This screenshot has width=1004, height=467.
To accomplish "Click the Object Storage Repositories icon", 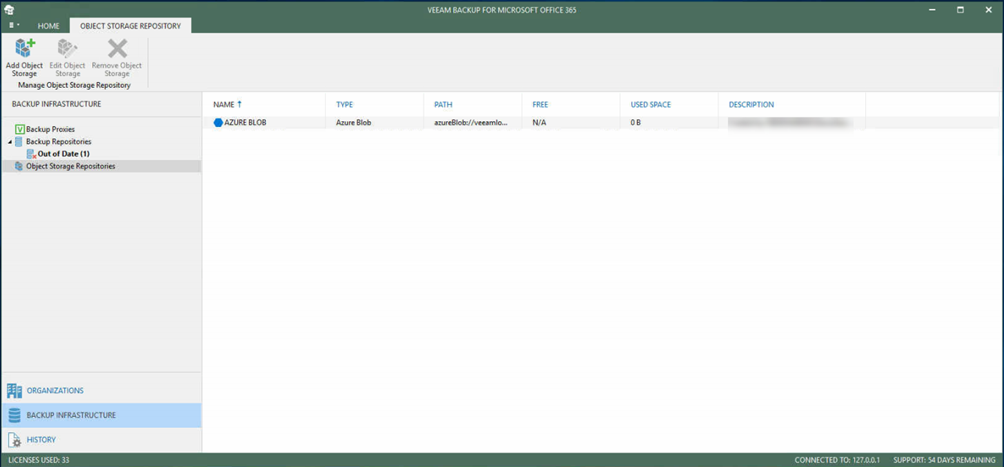I will point(19,166).
